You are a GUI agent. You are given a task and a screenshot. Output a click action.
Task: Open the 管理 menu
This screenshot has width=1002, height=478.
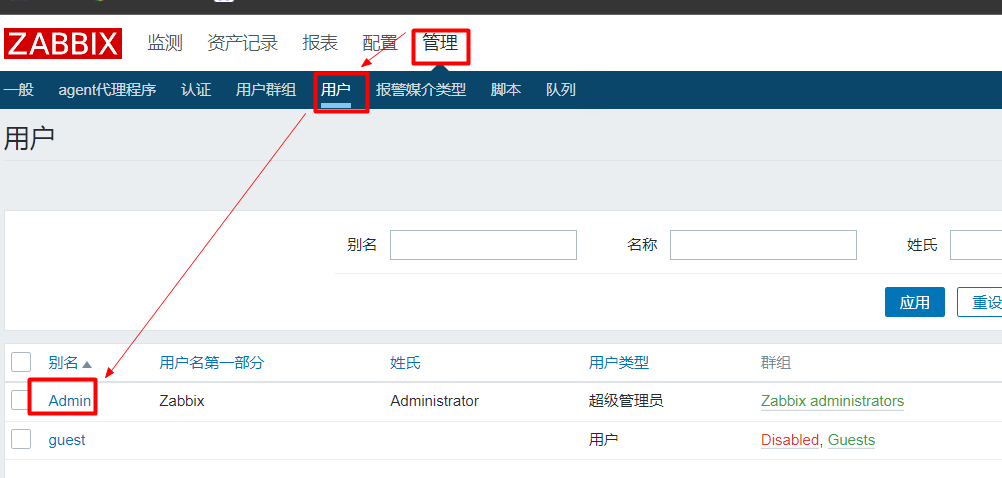440,43
